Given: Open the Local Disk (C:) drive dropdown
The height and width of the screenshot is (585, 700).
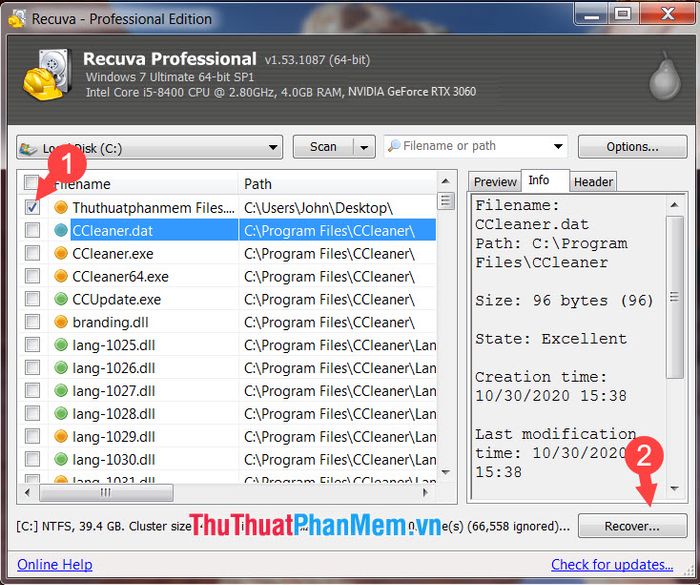Looking at the screenshot, I should click(x=150, y=147).
